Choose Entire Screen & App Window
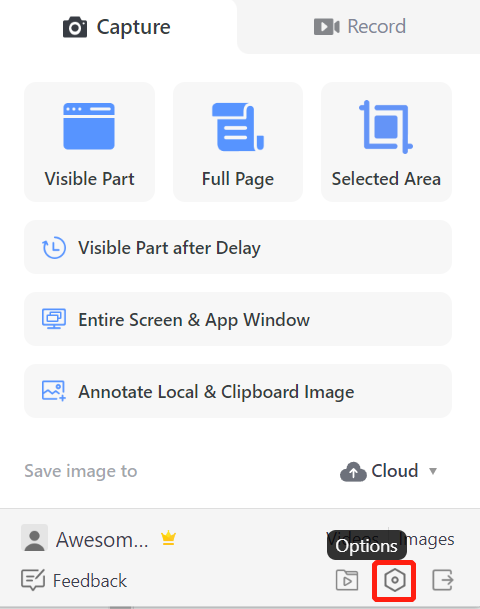The width and height of the screenshot is (480, 609). coord(238,319)
